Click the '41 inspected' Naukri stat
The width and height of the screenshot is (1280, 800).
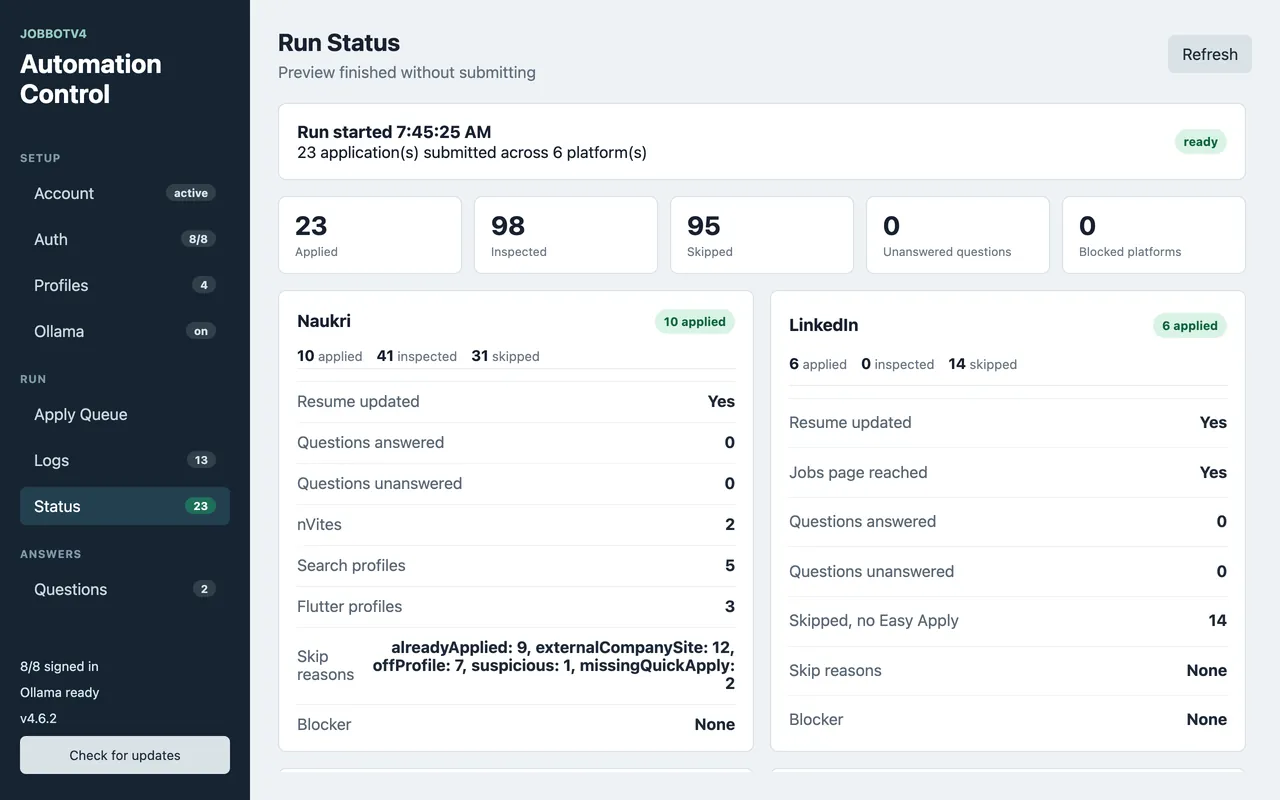click(x=417, y=356)
